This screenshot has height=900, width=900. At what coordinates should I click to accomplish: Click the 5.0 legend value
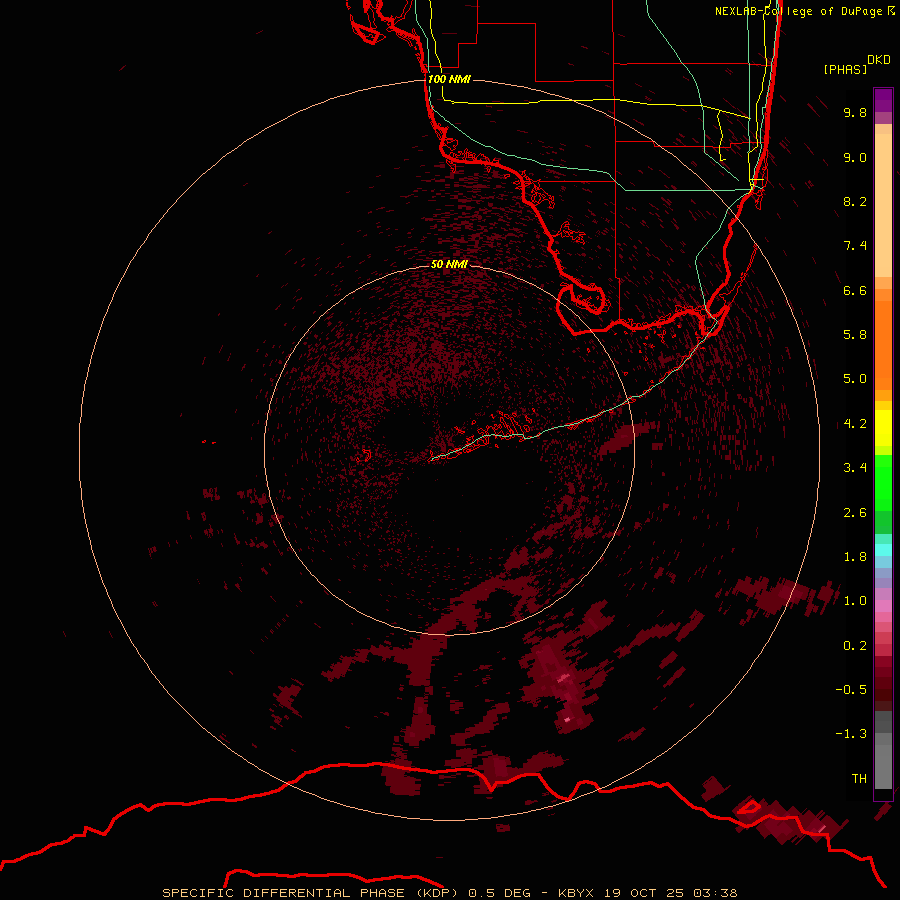(x=855, y=379)
